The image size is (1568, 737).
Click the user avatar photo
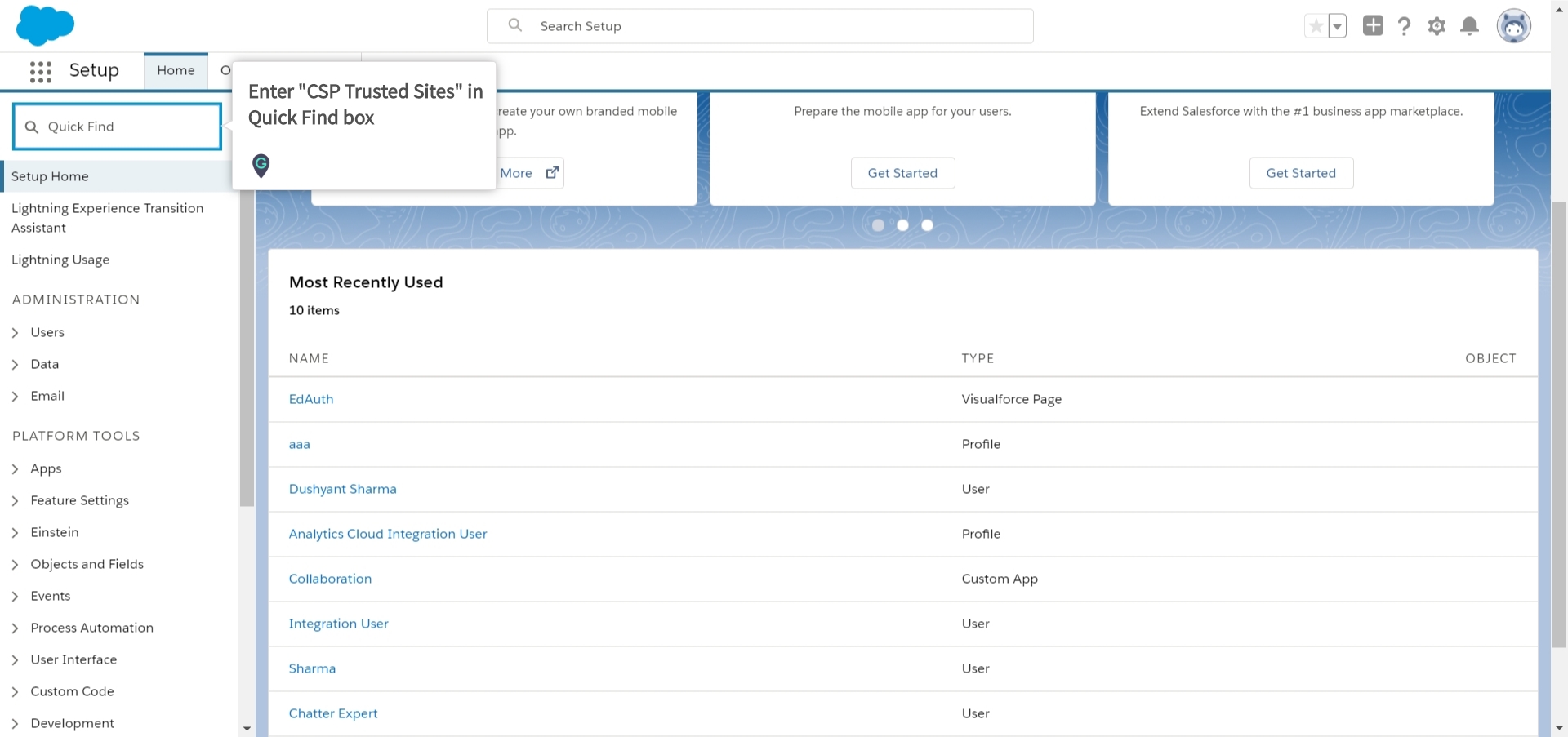pyautogui.click(x=1515, y=25)
